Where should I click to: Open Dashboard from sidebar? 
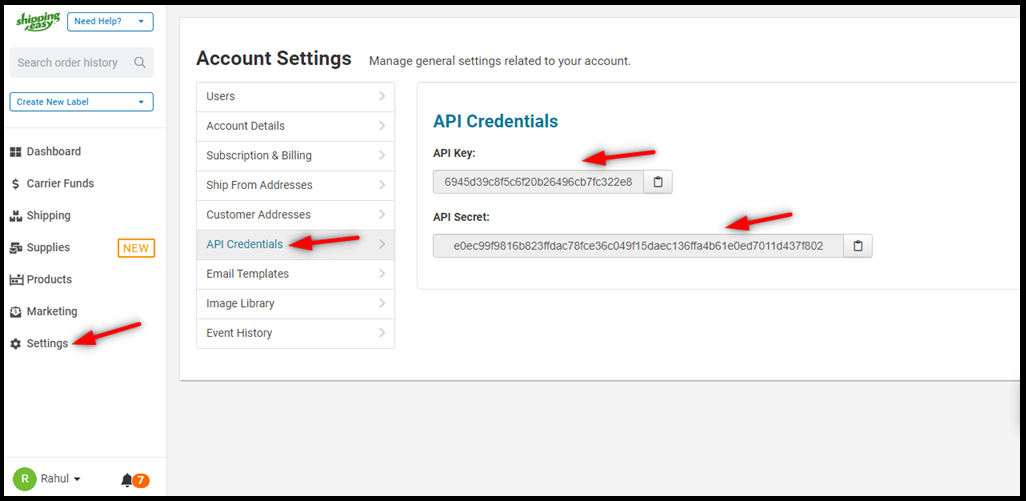[x=54, y=152]
